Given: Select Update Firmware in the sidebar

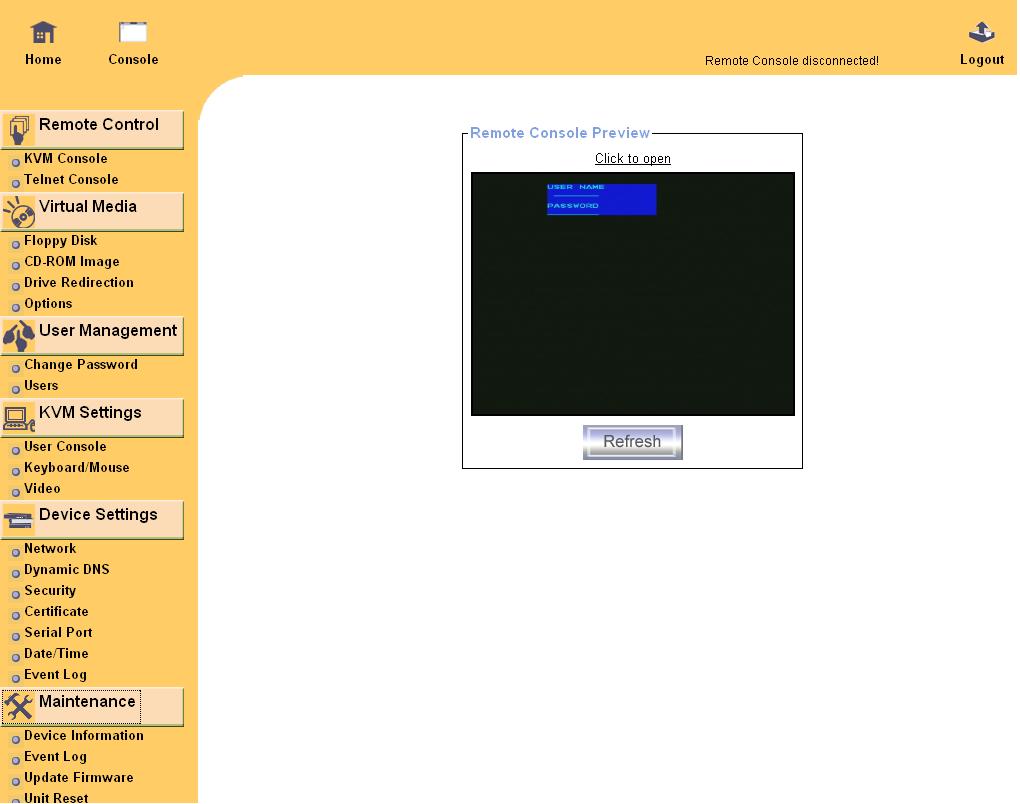Looking at the screenshot, I should 78,778.
